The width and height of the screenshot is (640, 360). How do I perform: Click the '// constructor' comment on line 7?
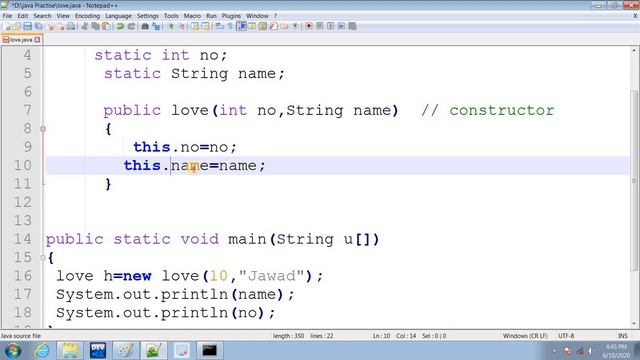tap(488, 110)
